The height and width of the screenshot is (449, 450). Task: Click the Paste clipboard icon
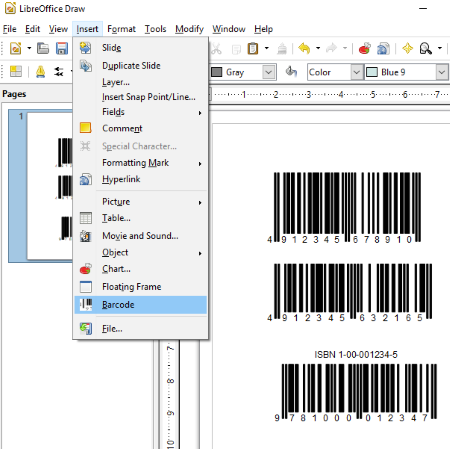253,49
